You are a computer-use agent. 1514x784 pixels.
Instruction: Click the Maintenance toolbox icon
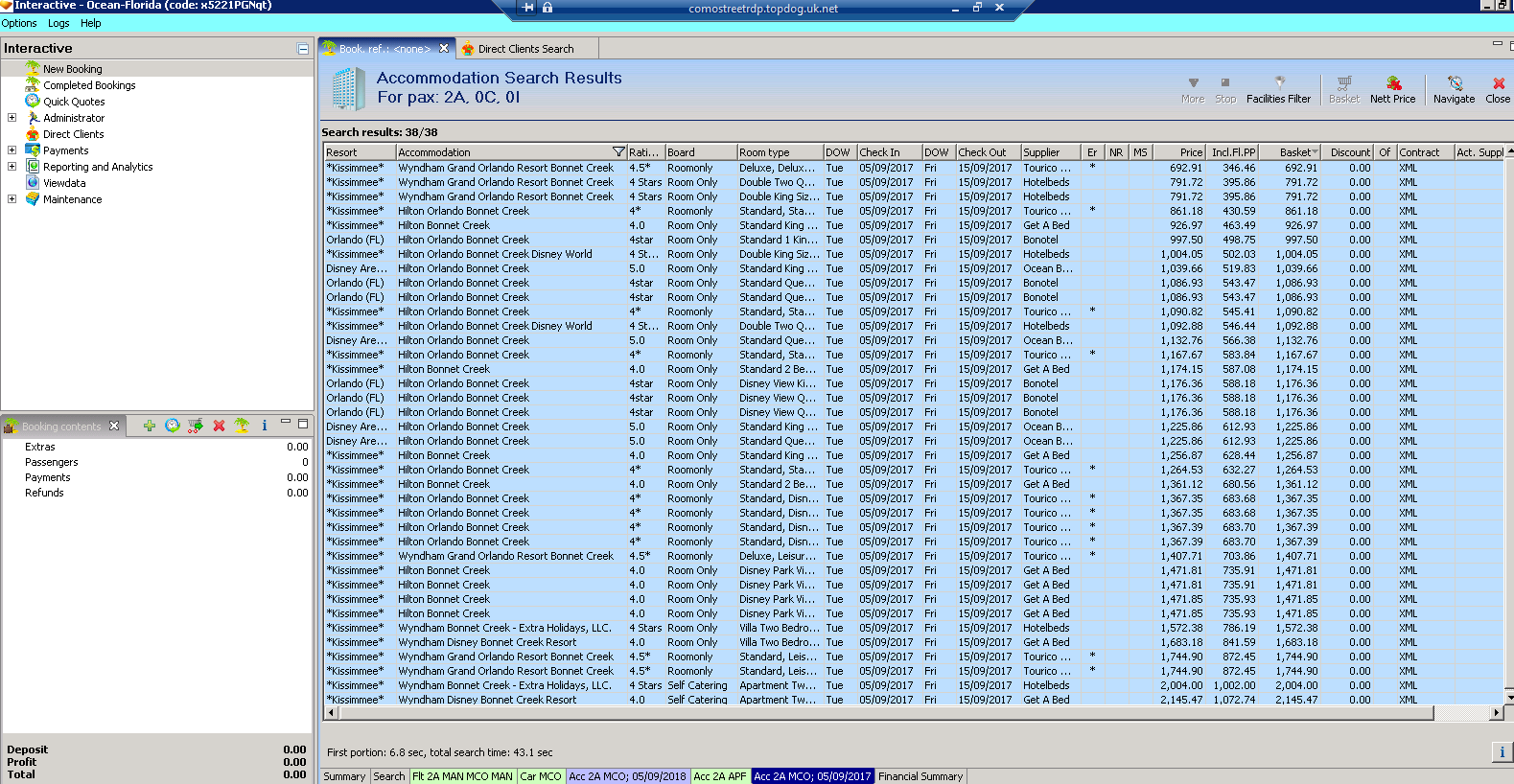pyautogui.click(x=33, y=199)
